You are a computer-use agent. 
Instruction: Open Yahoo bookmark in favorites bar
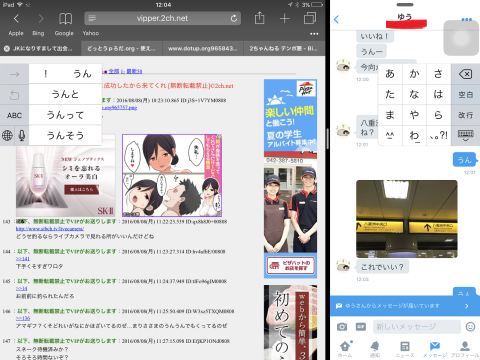(91, 33)
